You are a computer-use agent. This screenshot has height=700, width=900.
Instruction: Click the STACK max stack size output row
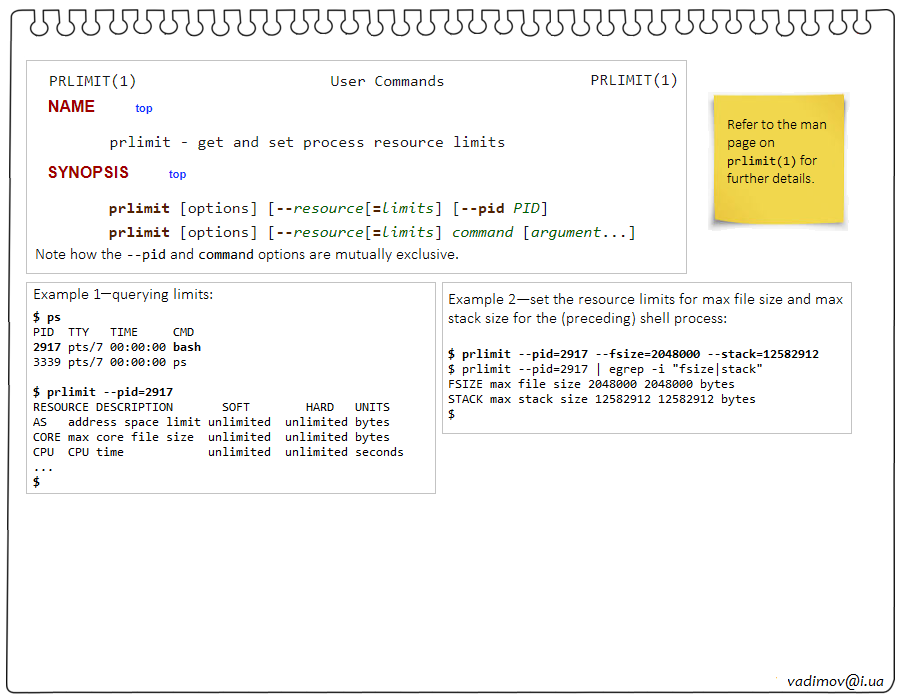tap(601, 399)
